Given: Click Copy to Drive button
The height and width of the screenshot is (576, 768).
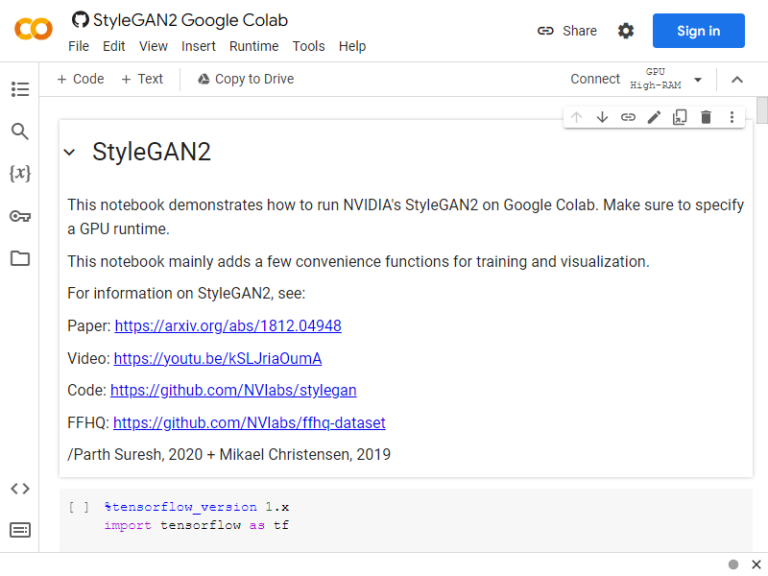Looking at the screenshot, I should pos(246,79).
